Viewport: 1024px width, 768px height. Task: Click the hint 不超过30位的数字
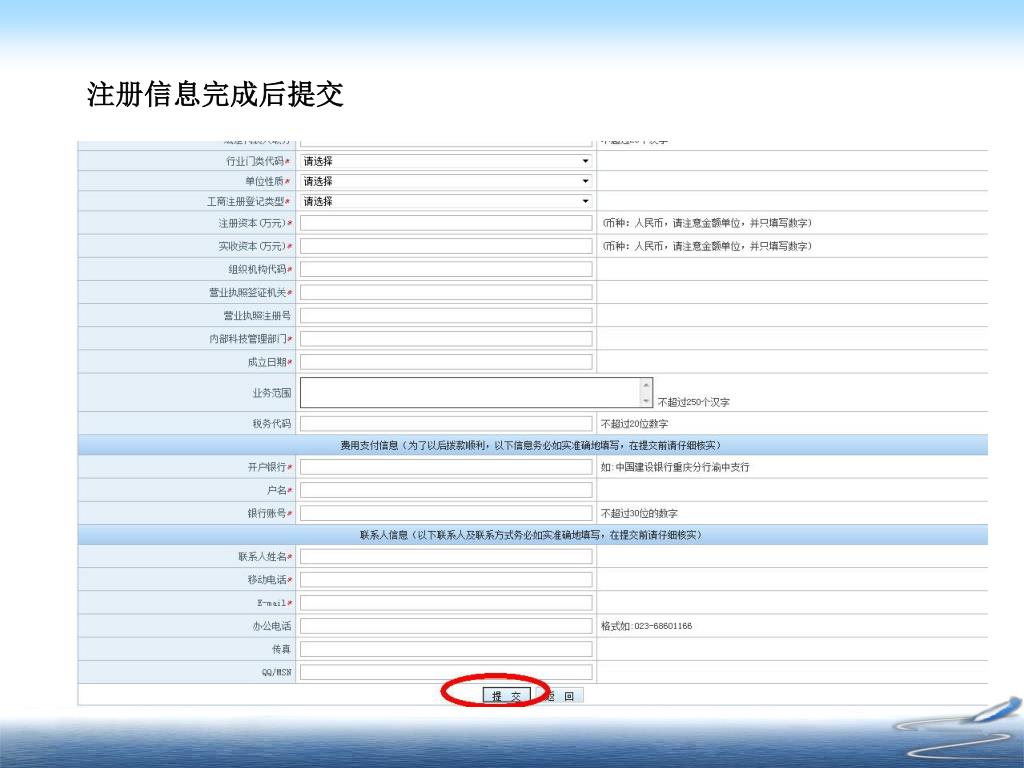click(x=639, y=513)
